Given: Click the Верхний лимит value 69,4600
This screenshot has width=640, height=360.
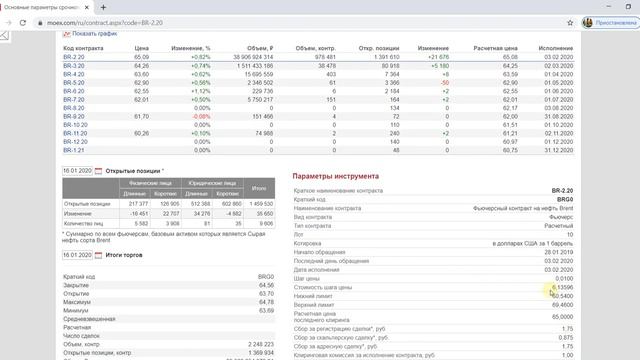Looking at the screenshot, I should (x=562, y=305).
